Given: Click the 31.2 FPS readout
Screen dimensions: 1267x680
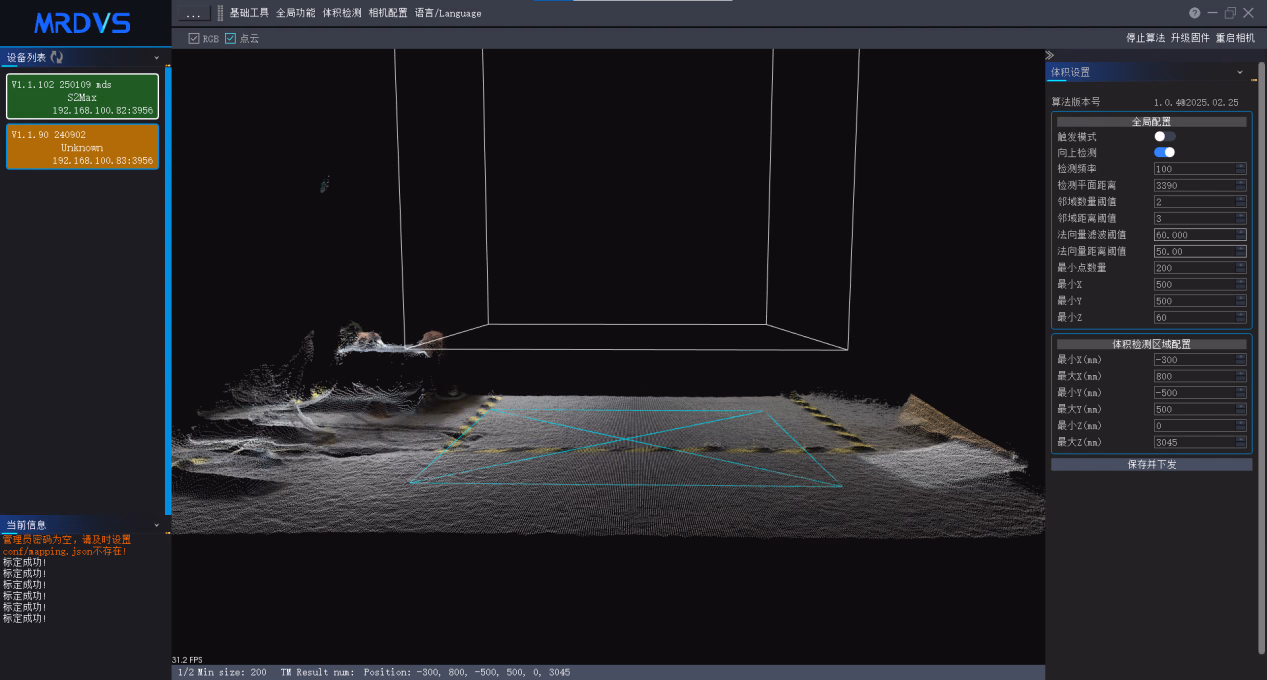Looking at the screenshot, I should tap(188, 660).
